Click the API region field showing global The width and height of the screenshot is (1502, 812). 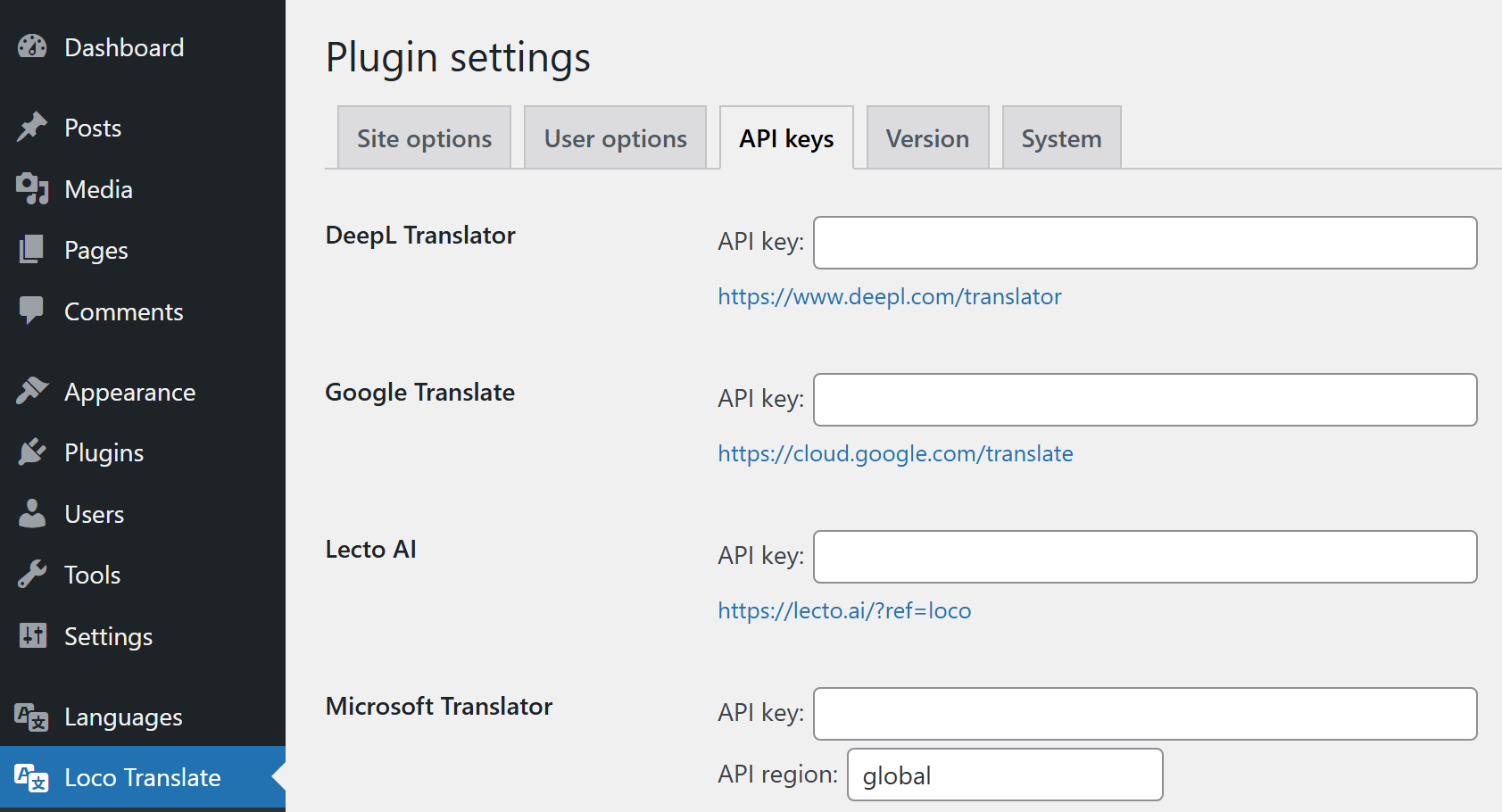click(x=1005, y=775)
